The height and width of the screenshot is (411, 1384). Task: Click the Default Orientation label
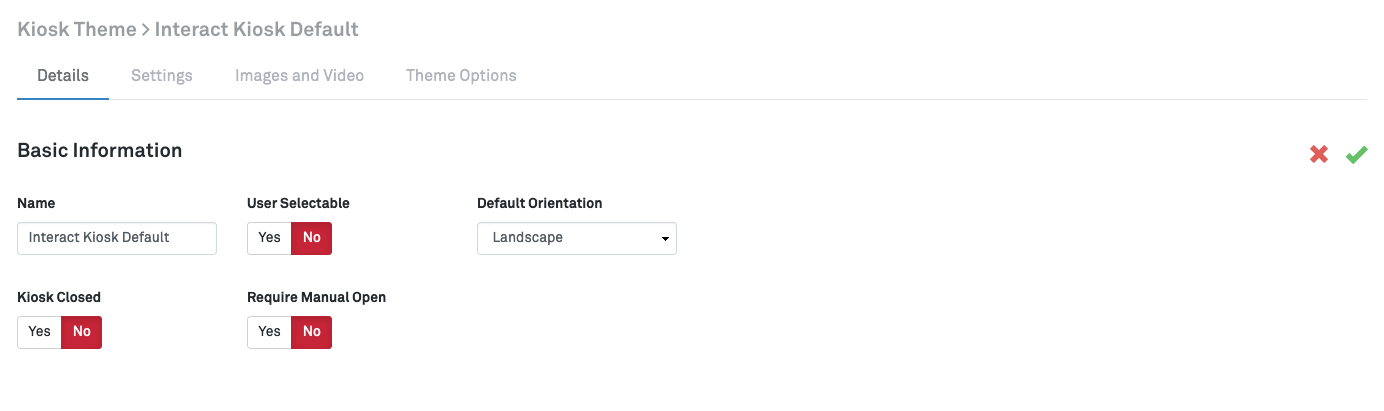tap(539, 203)
